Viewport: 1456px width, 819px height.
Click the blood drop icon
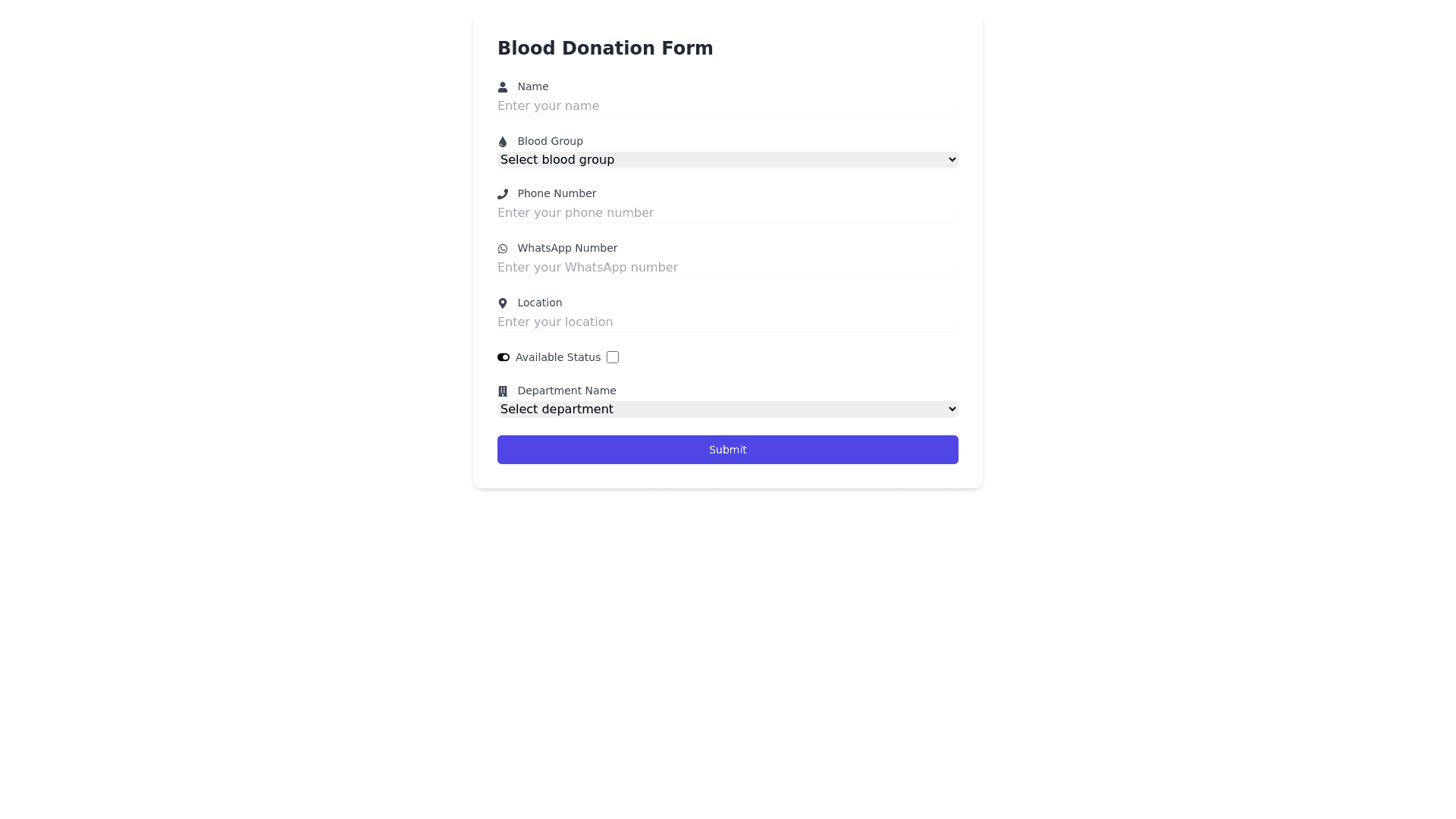coord(502,142)
